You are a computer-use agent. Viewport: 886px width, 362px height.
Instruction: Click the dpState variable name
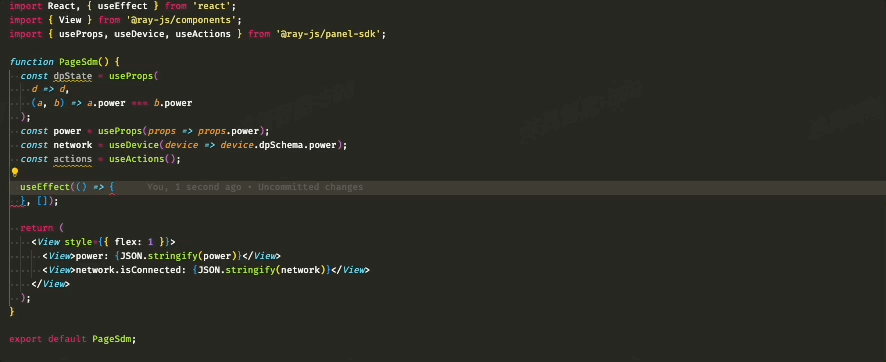coord(73,76)
